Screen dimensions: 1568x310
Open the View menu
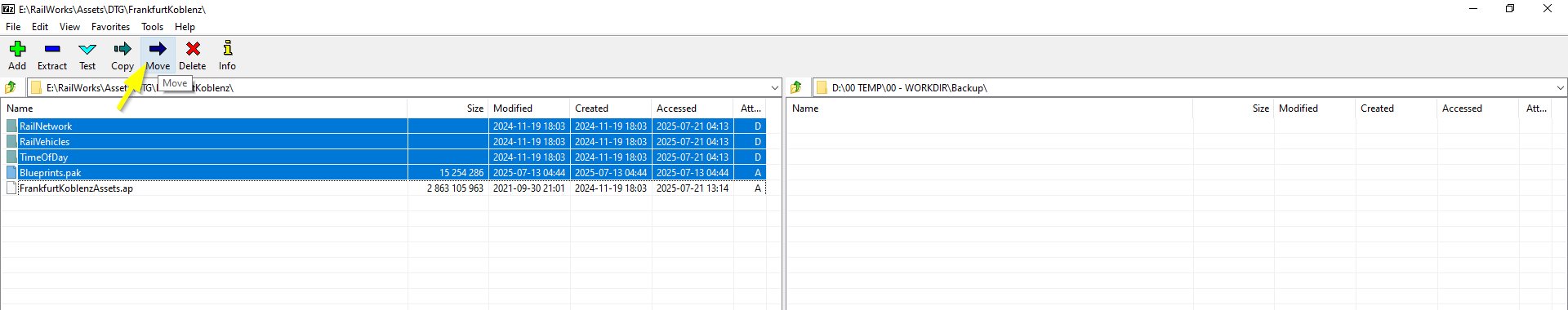click(x=69, y=27)
